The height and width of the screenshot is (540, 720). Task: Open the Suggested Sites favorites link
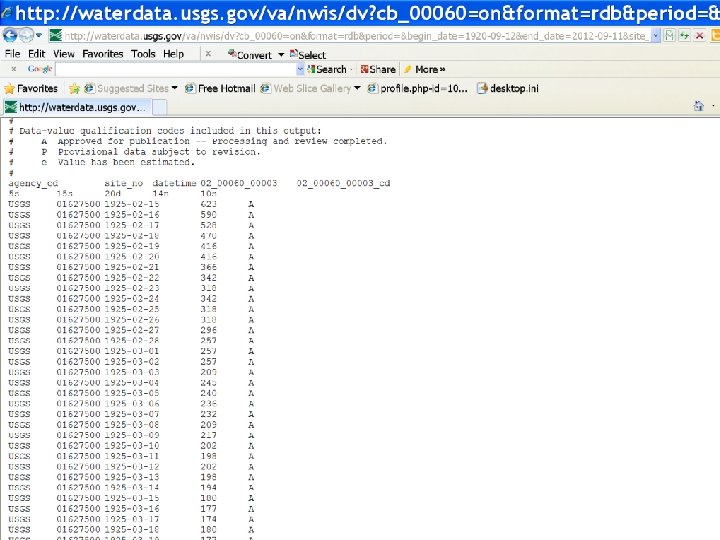pyautogui.click(x=126, y=88)
